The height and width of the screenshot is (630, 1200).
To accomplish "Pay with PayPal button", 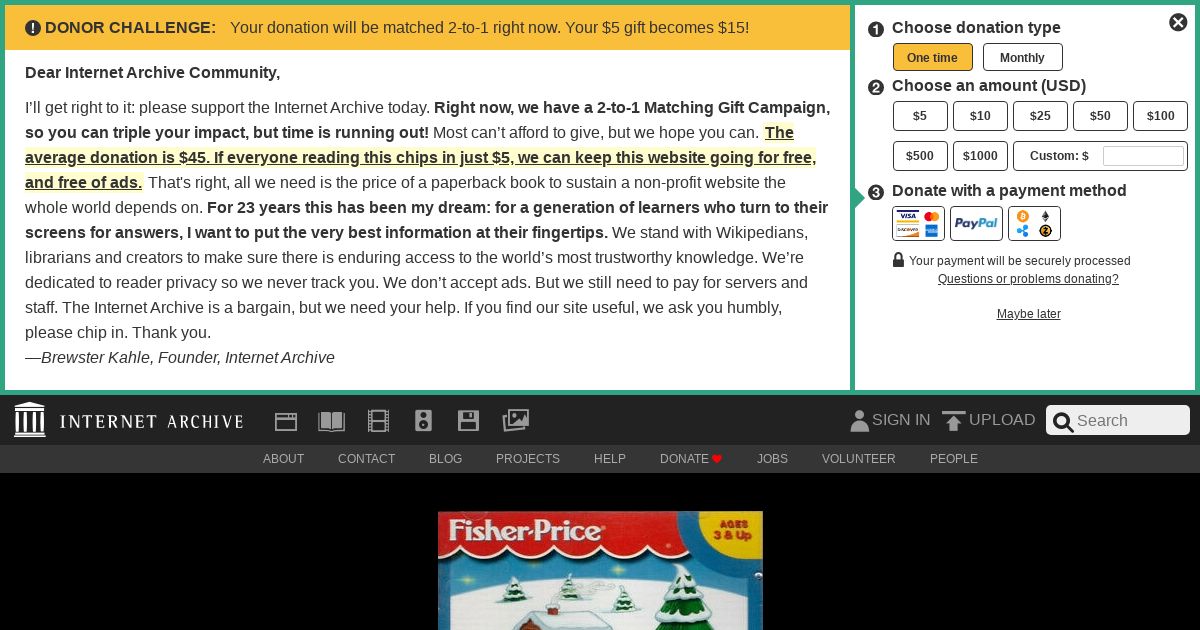I will [x=976, y=224].
